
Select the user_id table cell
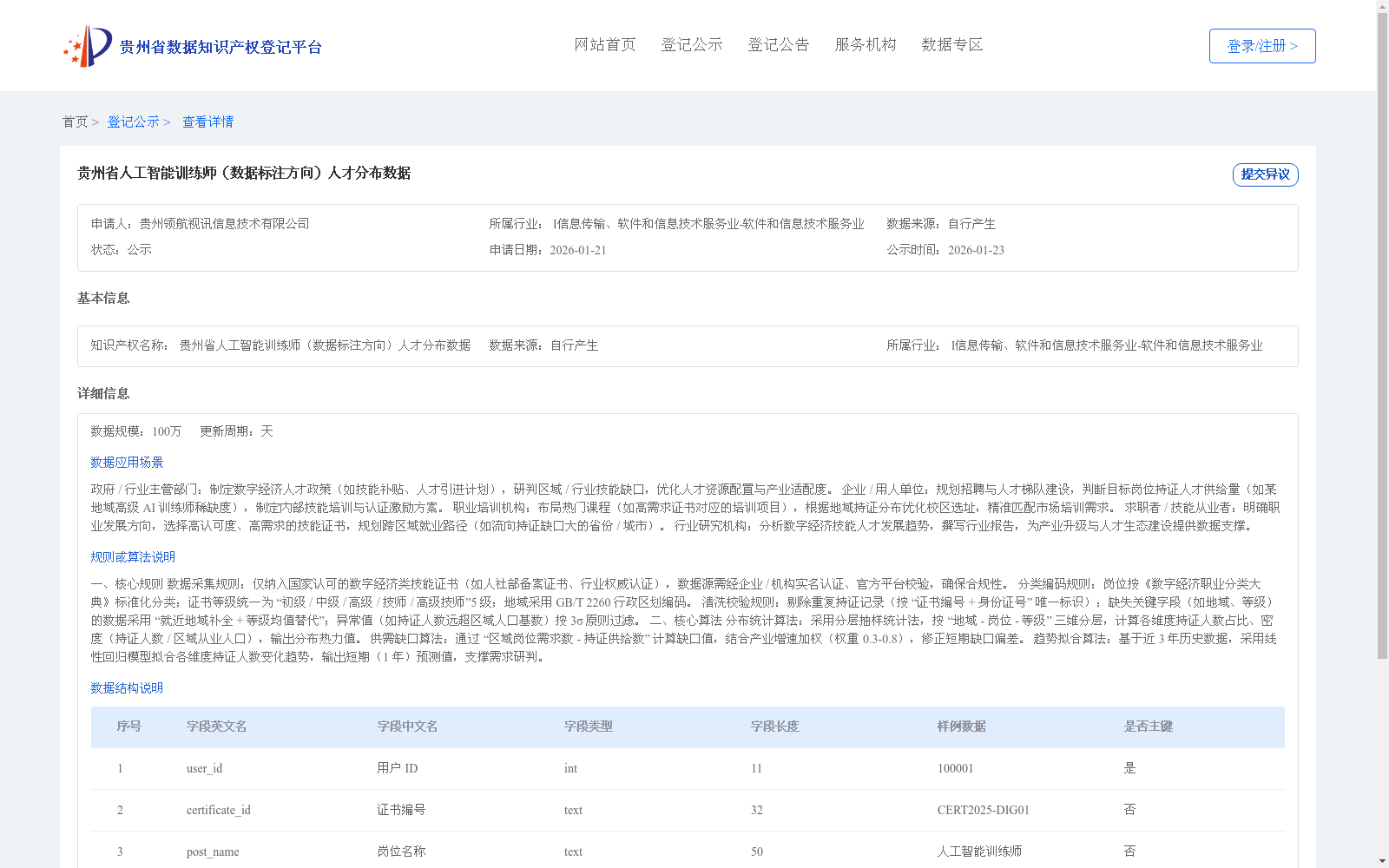[x=205, y=768]
